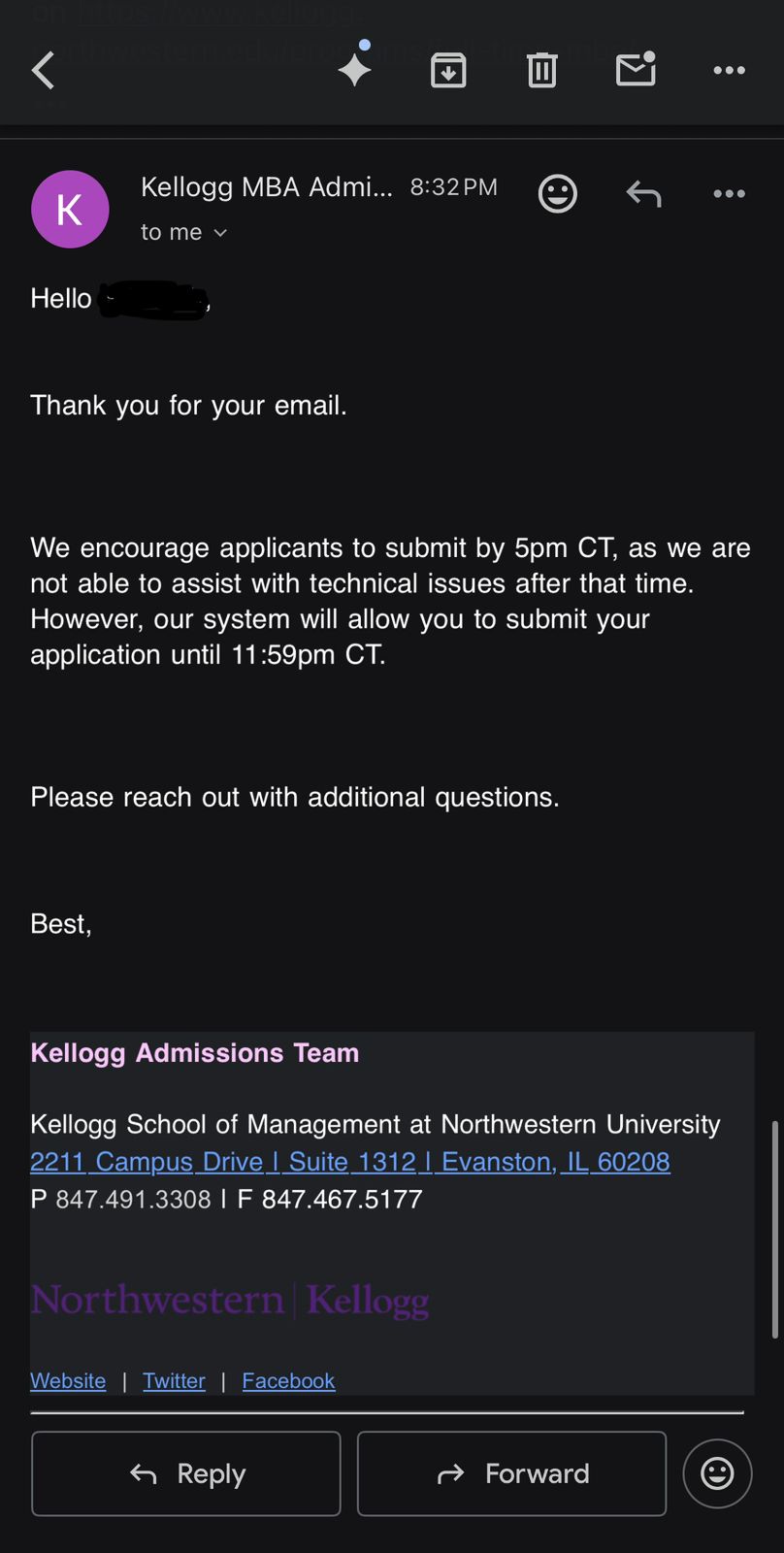Archive this email

(448, 71)
